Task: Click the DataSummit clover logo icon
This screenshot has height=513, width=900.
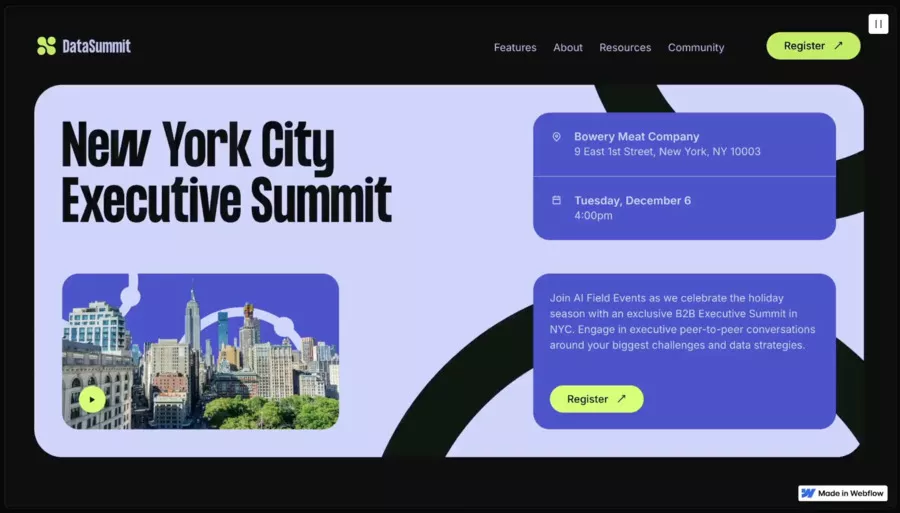Action: click(x=46, y=46)
